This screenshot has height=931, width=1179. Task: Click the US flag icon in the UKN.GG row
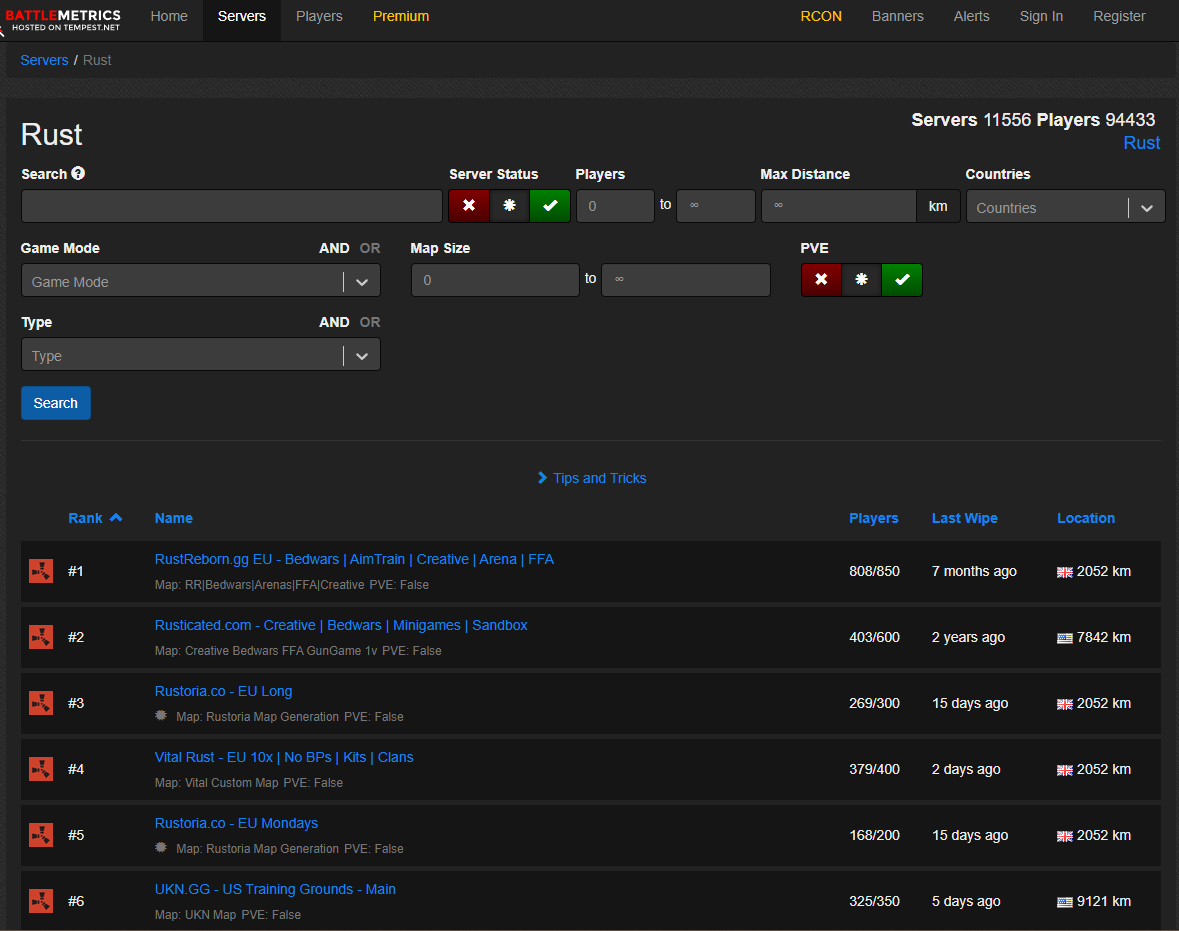[1065, 902]
